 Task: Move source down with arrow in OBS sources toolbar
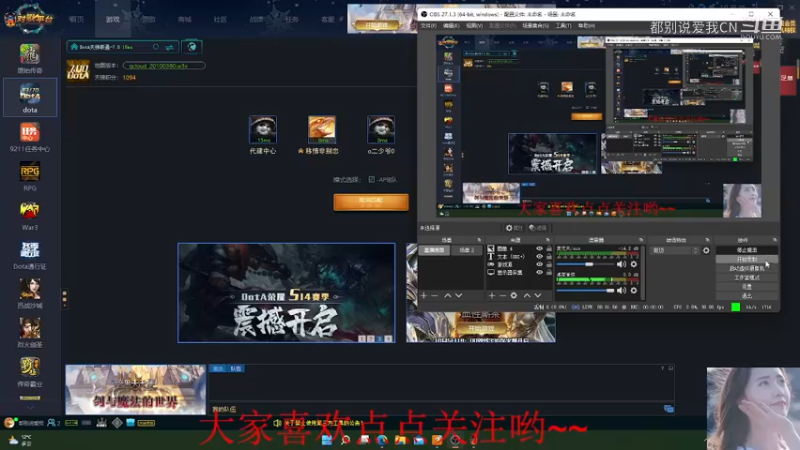coord(538,295)
